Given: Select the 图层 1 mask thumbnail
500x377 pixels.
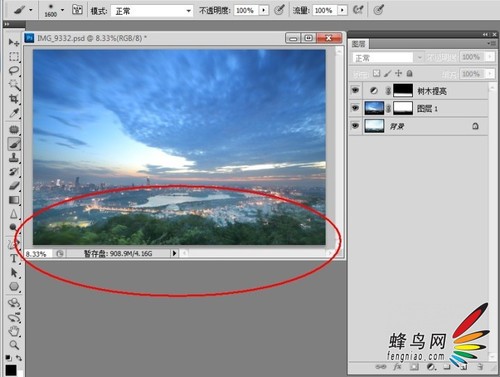Looking at the screenshot, I should click(403, 108).
